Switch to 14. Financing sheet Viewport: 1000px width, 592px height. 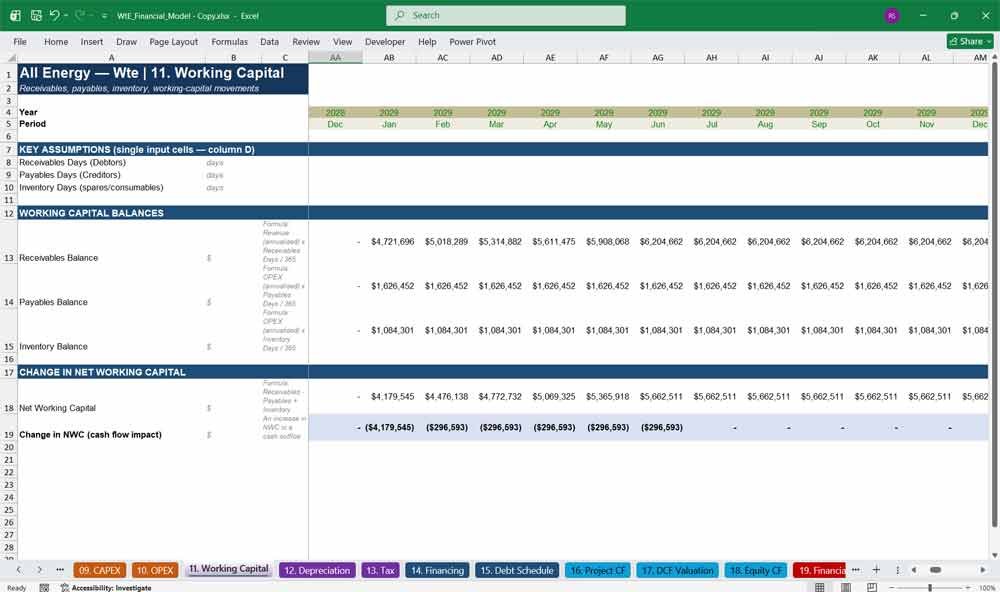click(437, 570)
